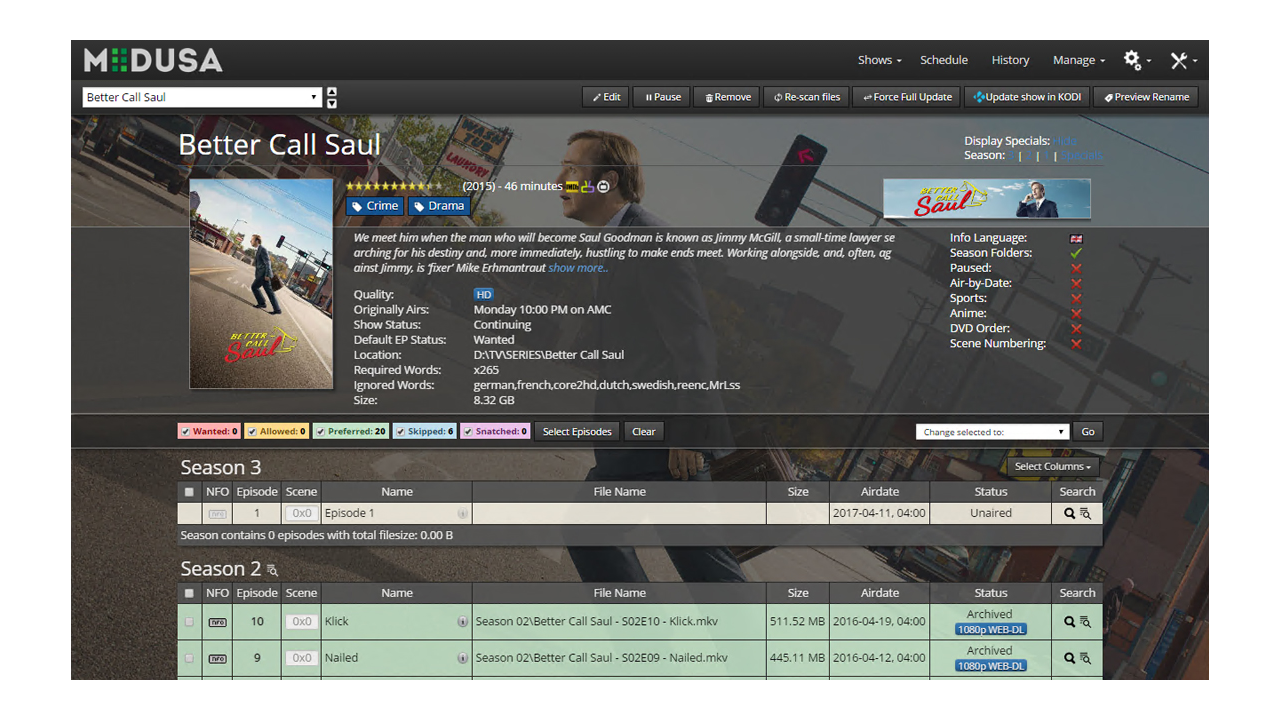
Task: Open the show's Trakt page
Action: point(589,186)
